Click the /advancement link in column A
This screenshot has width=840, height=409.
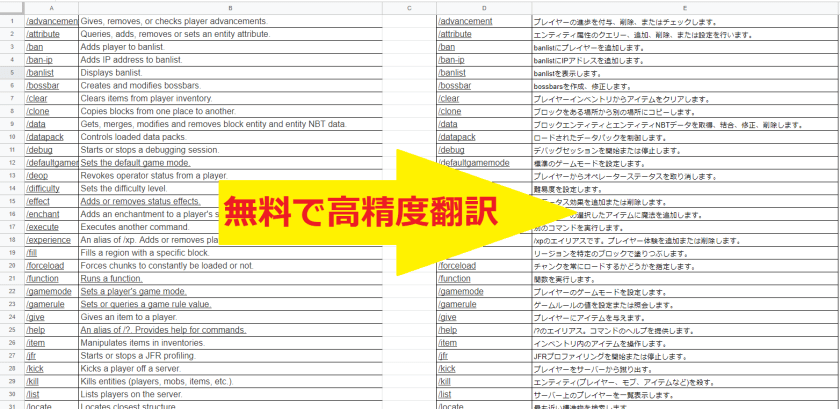(x=52, y=20)
